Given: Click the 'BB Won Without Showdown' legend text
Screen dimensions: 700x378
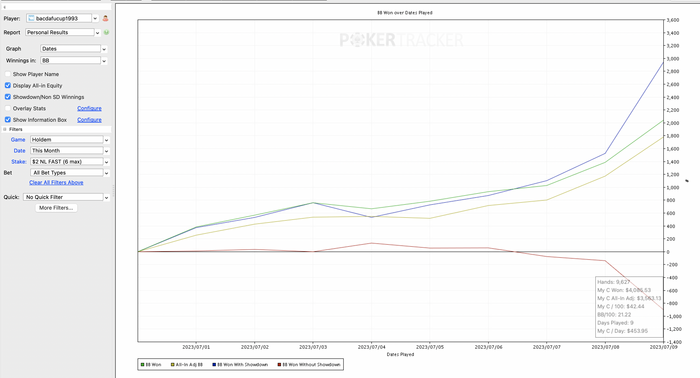Looking at the screenshot, I should [311, 365].
